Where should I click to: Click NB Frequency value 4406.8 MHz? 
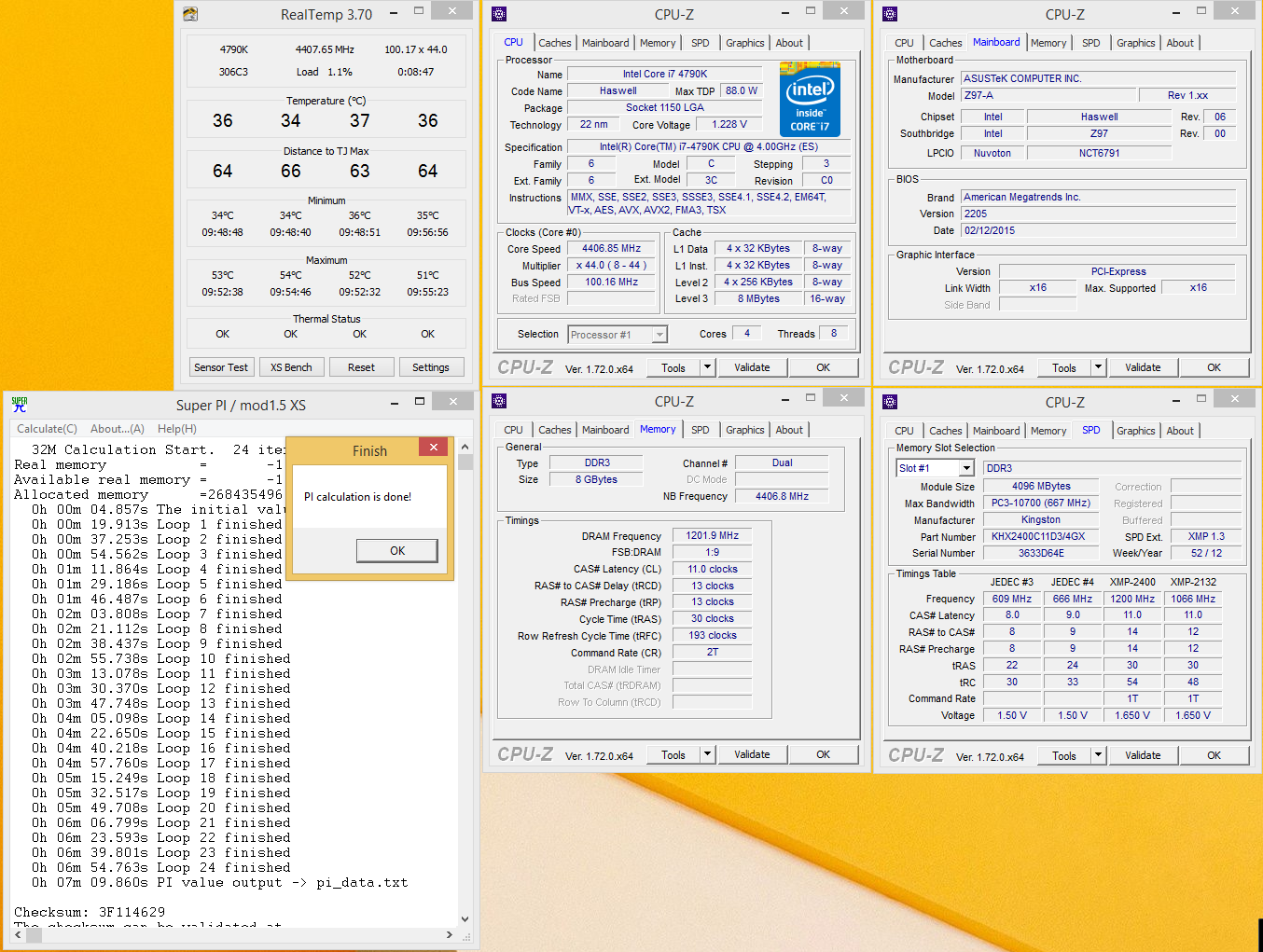(x=782, y=496)
